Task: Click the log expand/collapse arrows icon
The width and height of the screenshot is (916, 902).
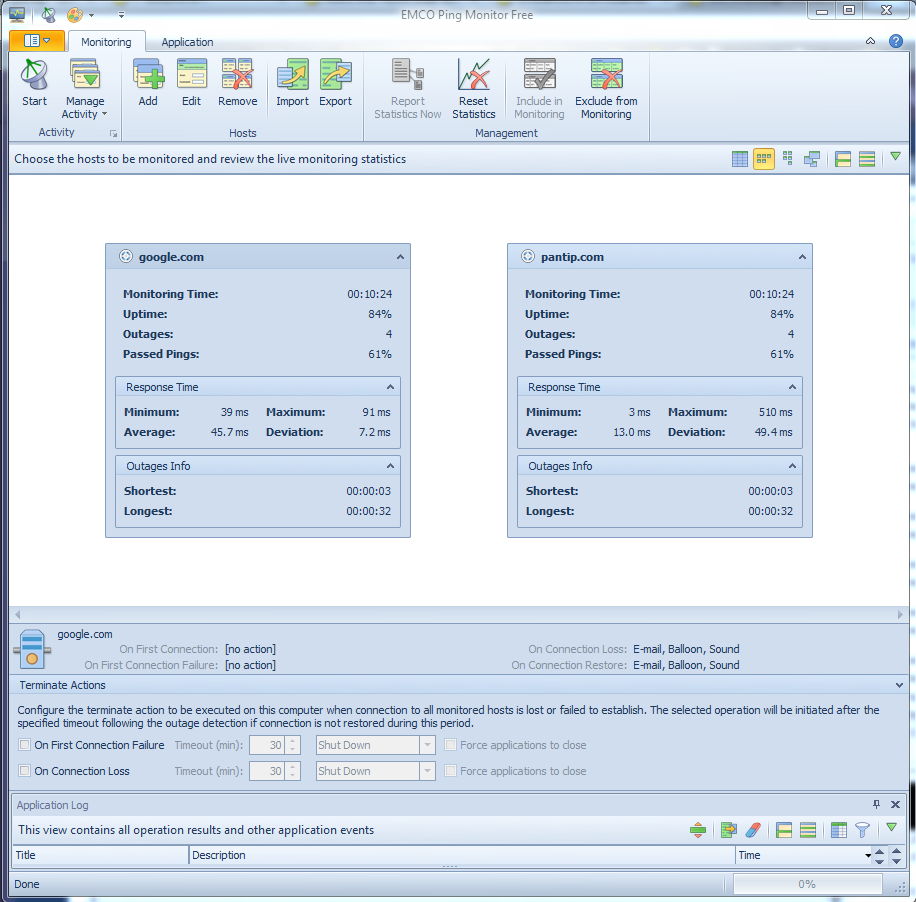Action: (698, 830)
